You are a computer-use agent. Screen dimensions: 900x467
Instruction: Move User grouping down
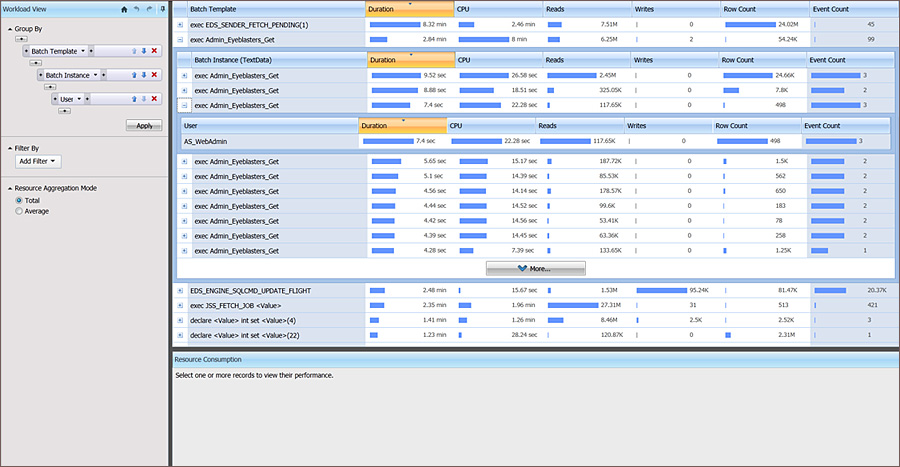[144, 99]
